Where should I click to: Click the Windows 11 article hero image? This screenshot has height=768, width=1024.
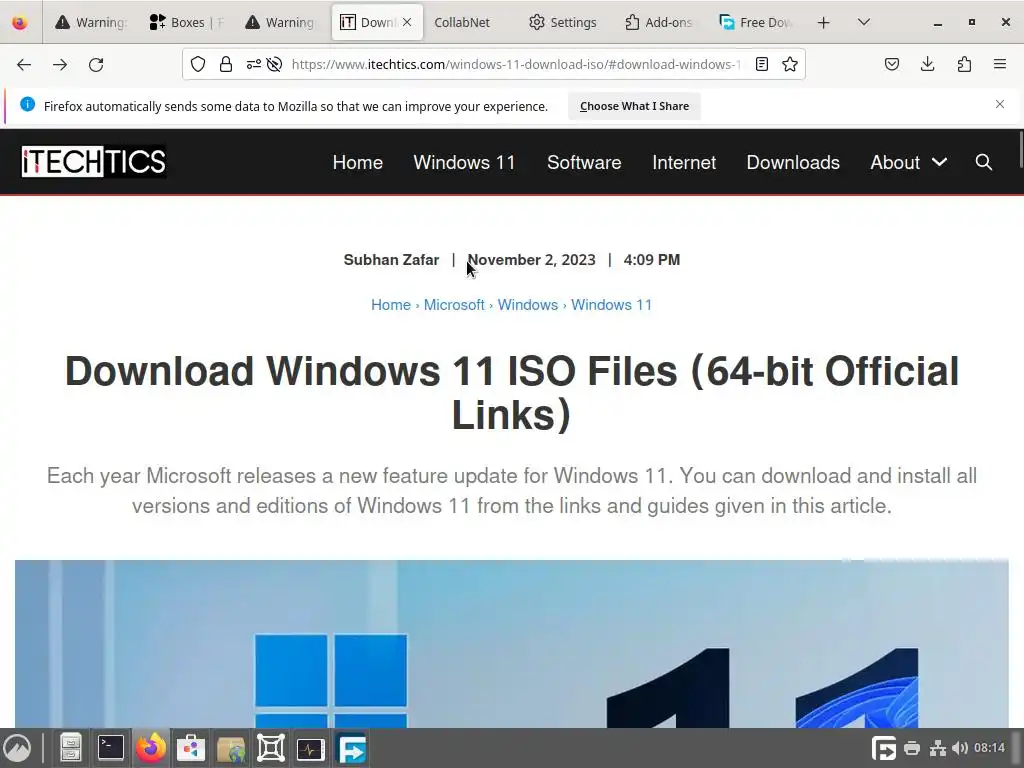coord(511,644)
